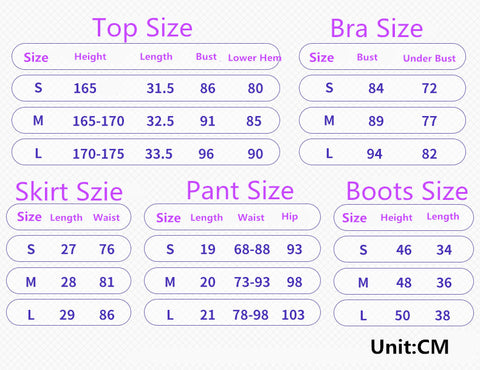
Task: Select the Top Size M row height 165-170
Action: point(98,121)
